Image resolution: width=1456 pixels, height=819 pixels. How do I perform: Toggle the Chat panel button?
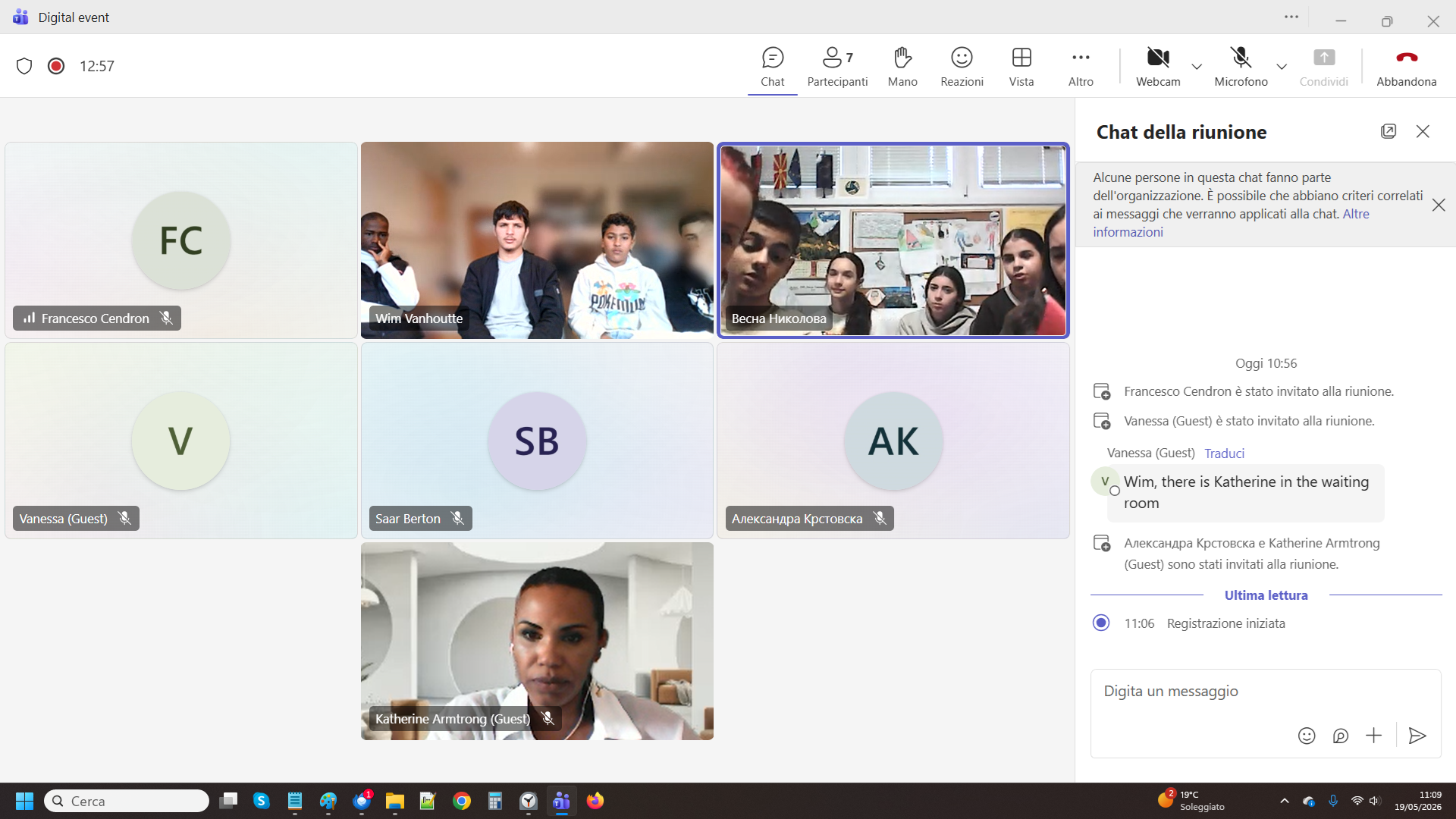[773, 67]
